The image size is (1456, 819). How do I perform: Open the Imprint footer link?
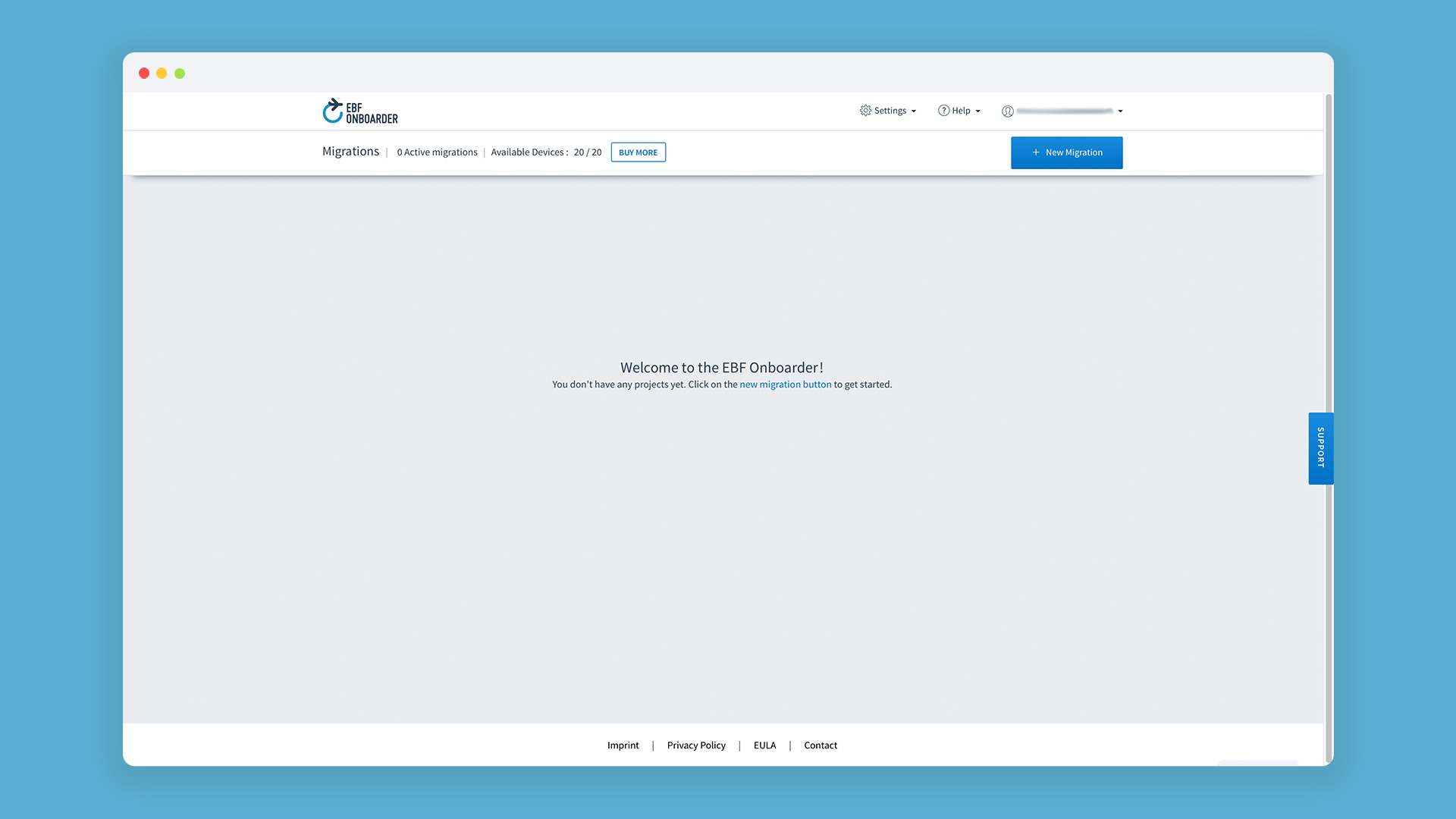623,745
